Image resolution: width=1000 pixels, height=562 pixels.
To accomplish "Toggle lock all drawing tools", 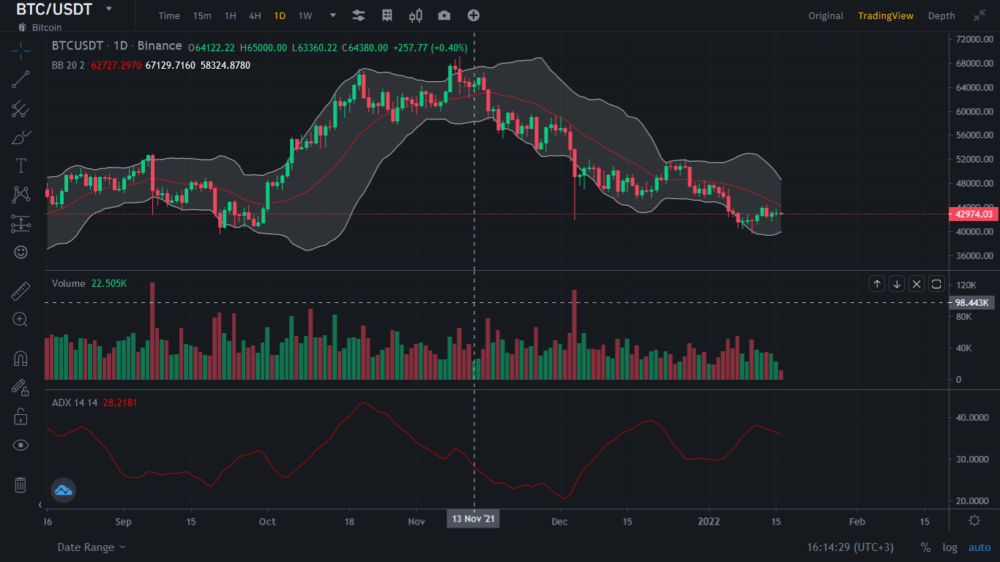I will coord(20,416).
